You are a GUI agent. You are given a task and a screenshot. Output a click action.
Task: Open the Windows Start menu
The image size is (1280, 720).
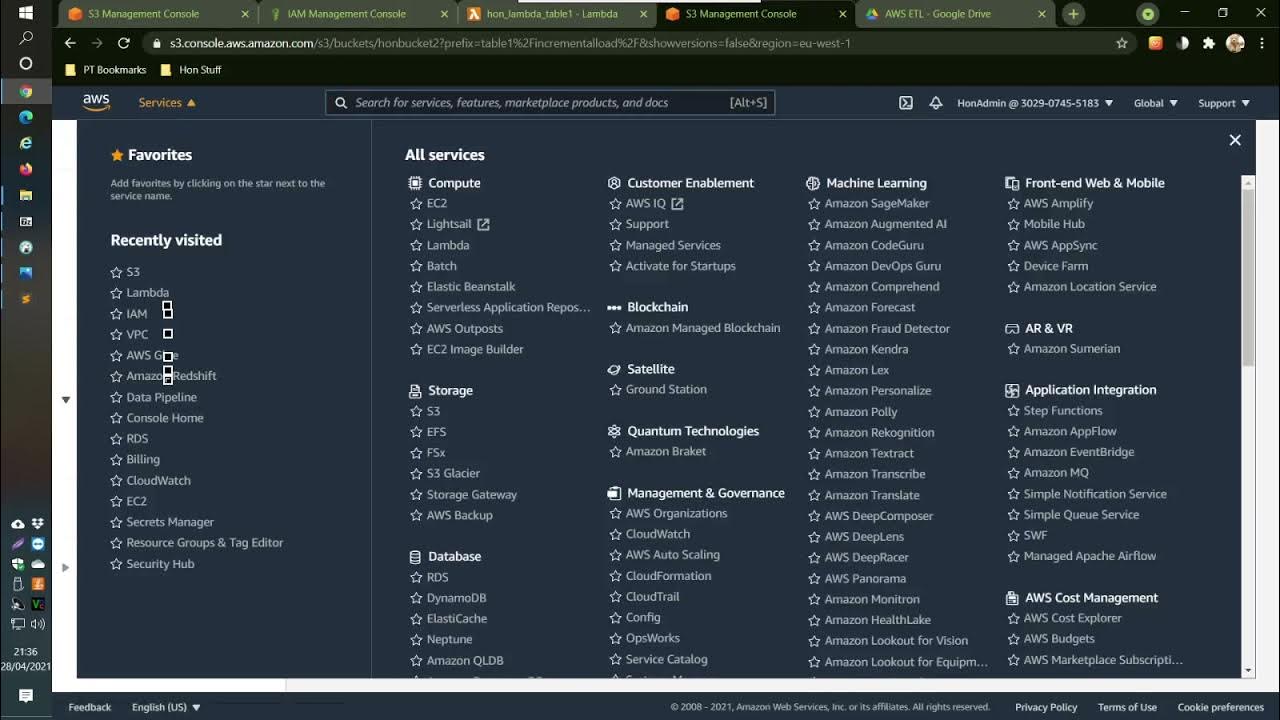26,13
